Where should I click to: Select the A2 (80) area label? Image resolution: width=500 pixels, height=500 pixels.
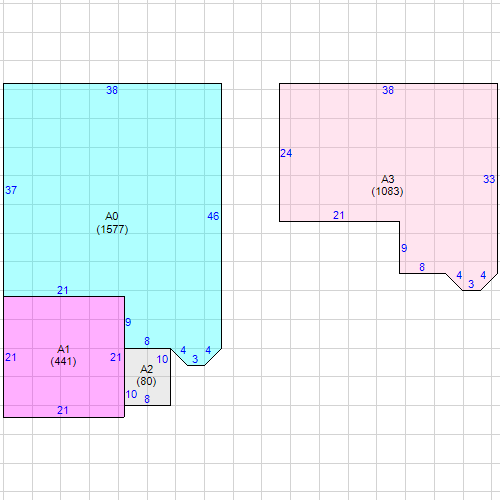coord(146,375)
